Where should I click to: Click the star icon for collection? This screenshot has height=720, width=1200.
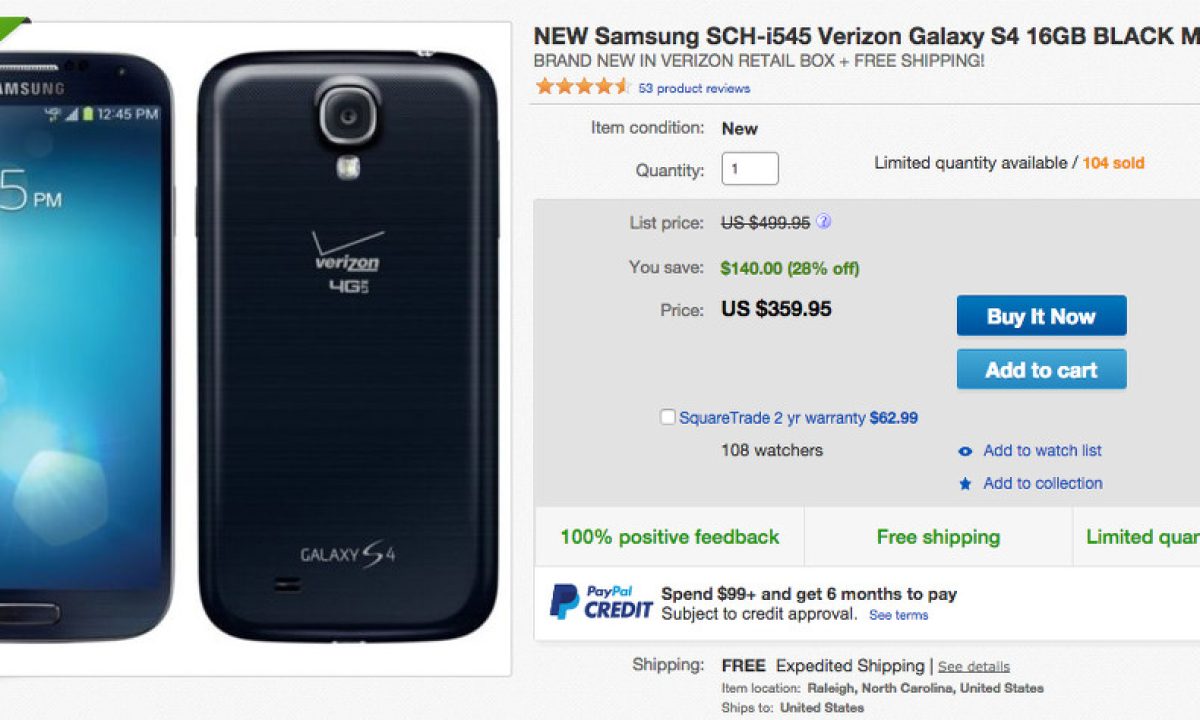click(x=965, y=484)
